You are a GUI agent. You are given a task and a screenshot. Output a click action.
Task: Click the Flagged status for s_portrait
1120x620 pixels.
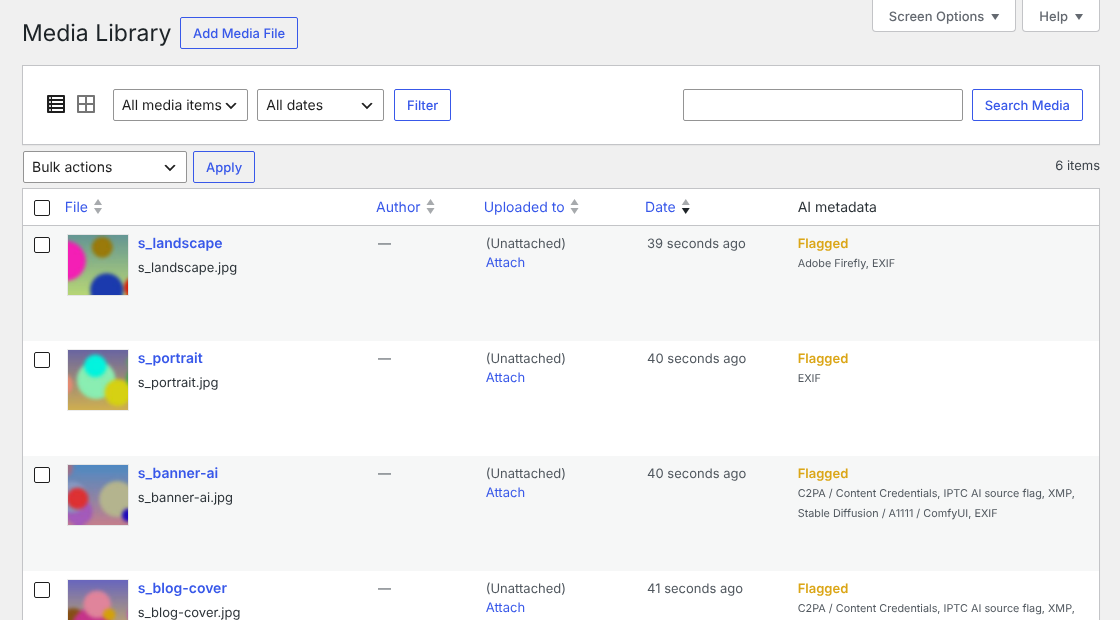pos(823,359)
